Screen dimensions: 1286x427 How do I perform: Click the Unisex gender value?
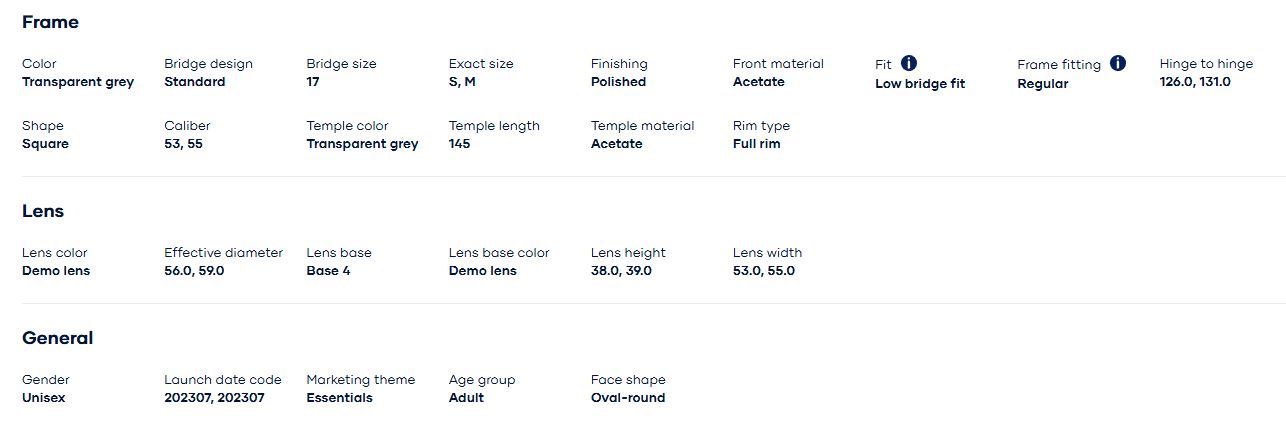pos(45,398)
